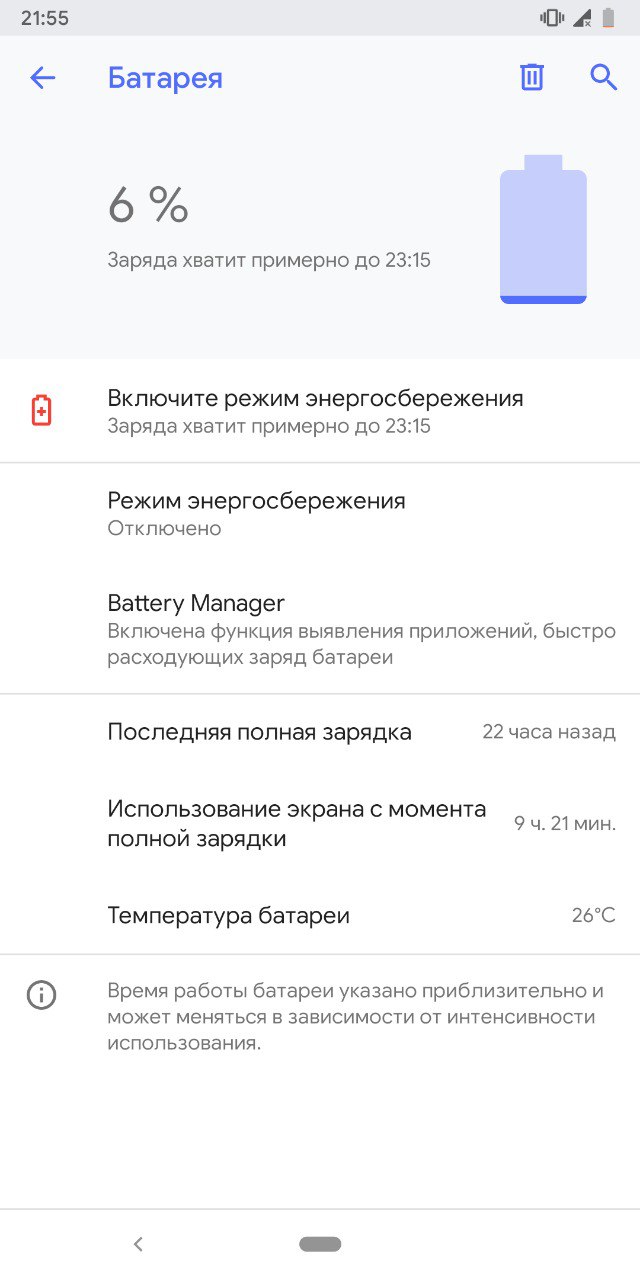Tap the back arrow icon
This screenshot has width=640, height=1280.
(42, 78)
